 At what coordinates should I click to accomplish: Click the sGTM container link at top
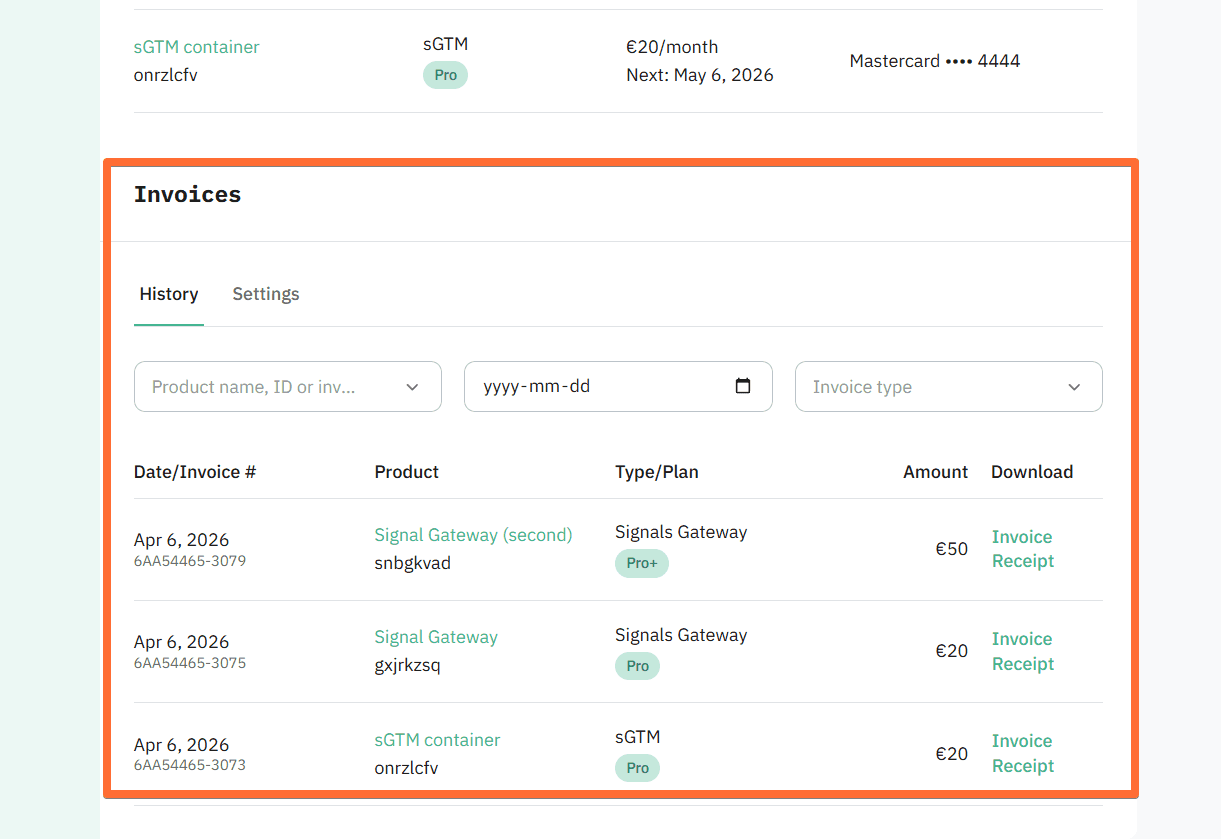tap(196, 47)
